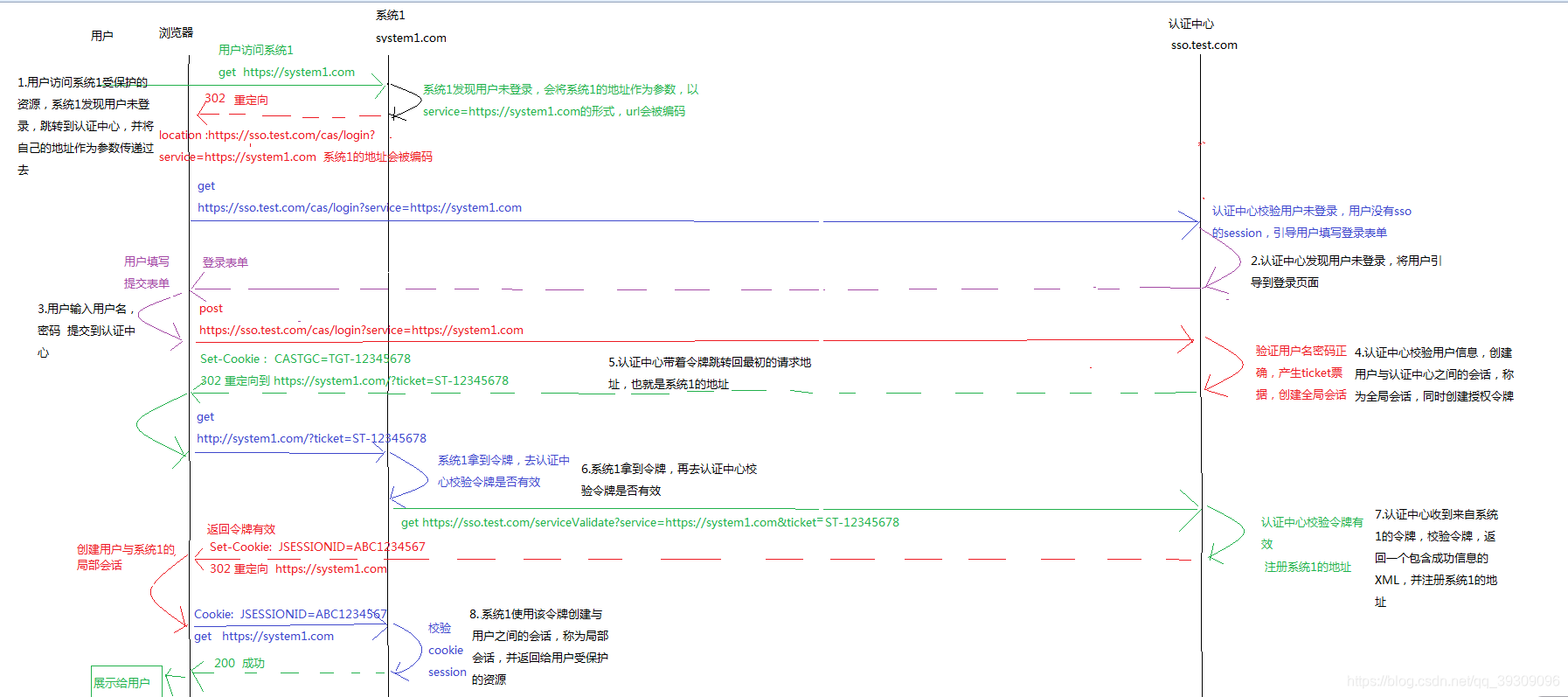Viewport: 1568px width, 697px height.
Task: Click the blue '校验' label near cookie
Action: click(440, 628)
